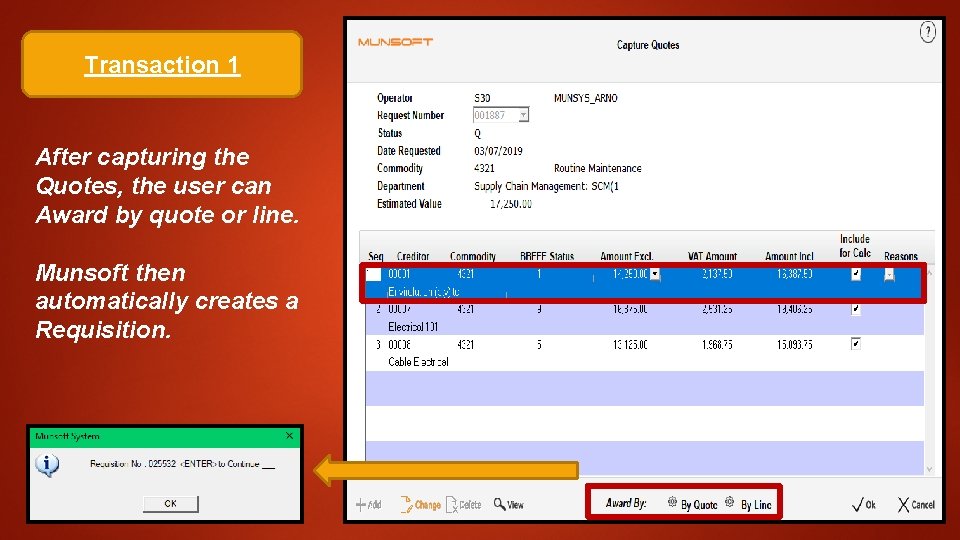Select quote row 2 Electrical 101

(x=645, y=318)
